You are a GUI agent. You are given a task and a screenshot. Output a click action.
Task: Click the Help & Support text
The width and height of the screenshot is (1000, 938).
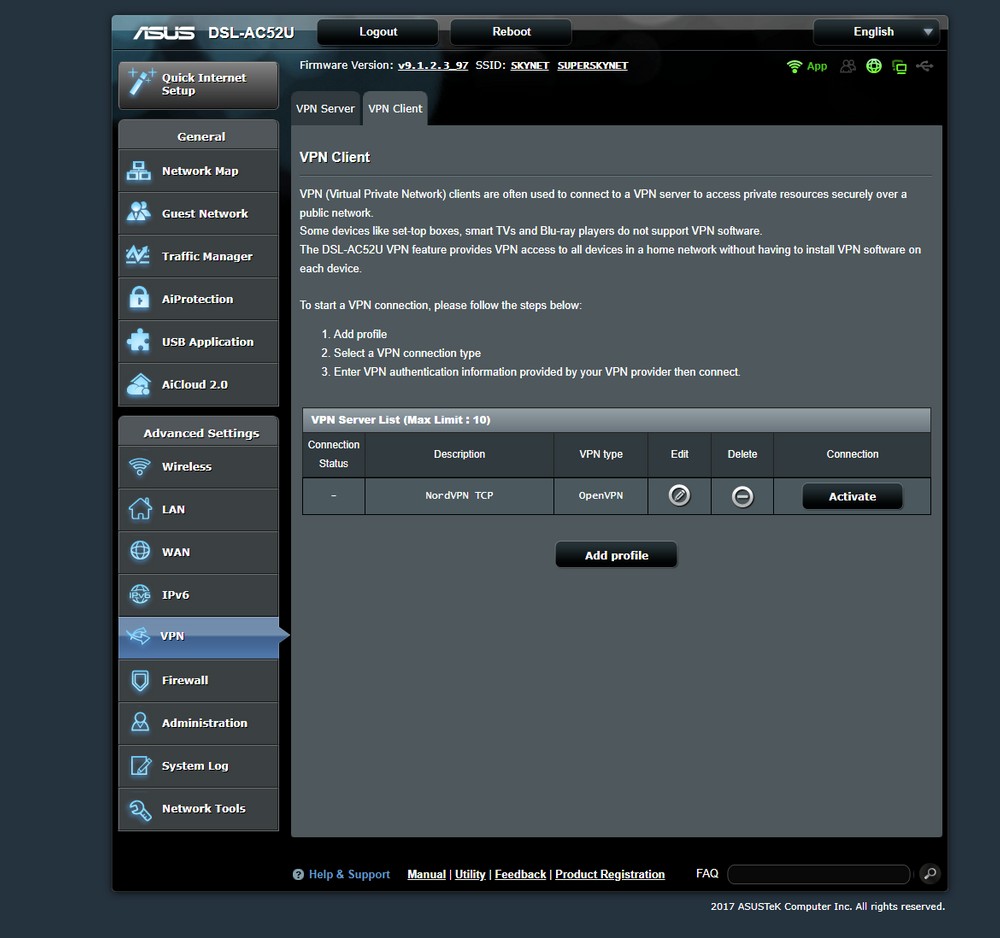349,874
